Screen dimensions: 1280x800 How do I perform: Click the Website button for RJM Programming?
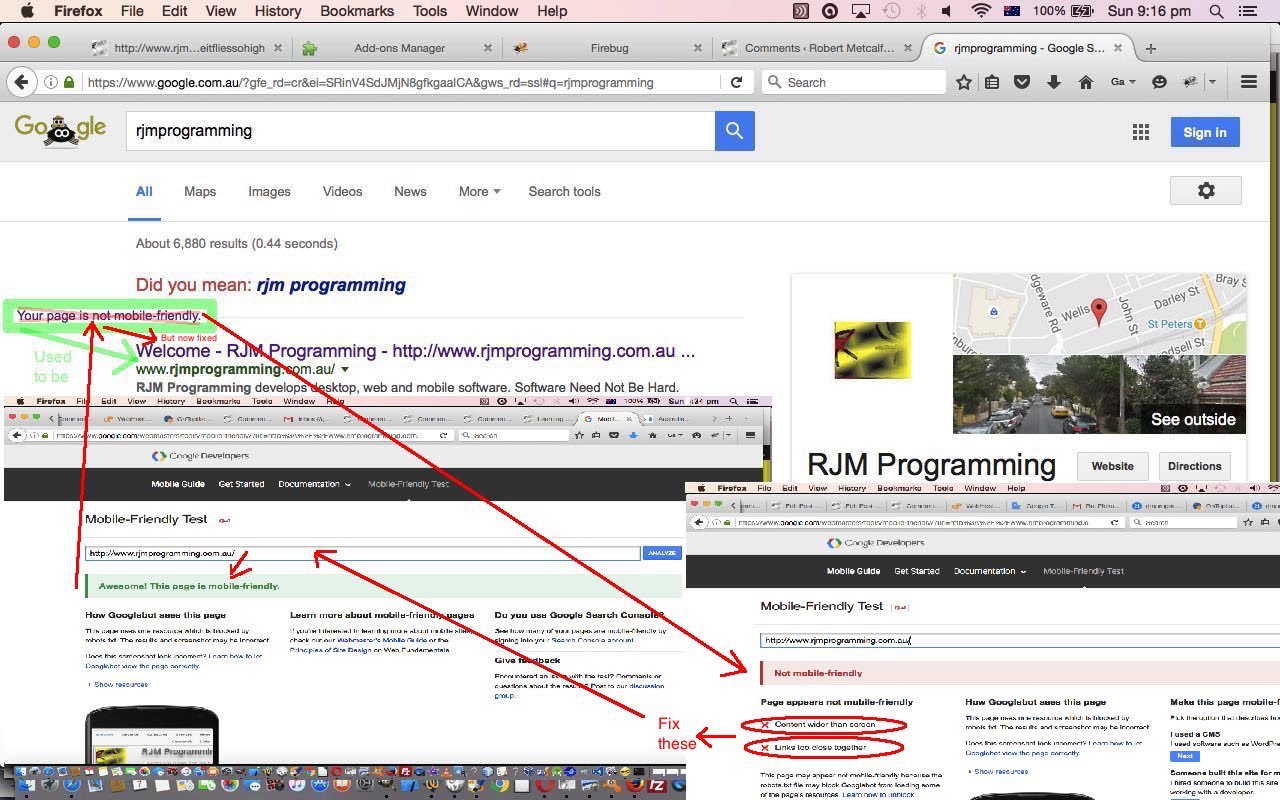pyautogui.click(x=1112, y=466)
